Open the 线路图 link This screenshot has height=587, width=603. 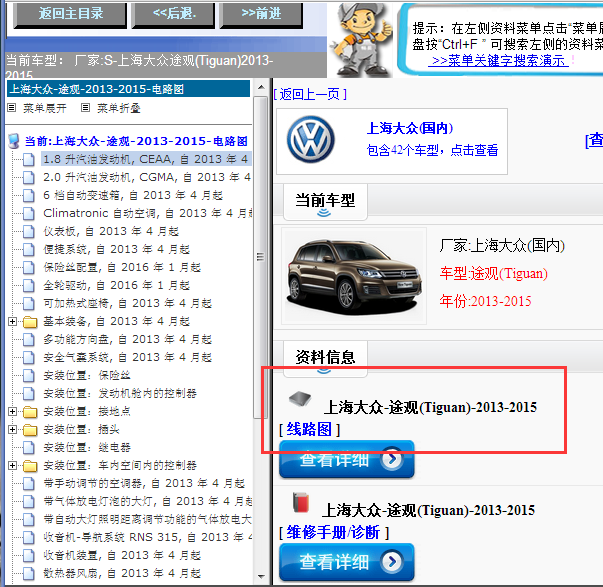pyautogui.click(x=309, y=429)
